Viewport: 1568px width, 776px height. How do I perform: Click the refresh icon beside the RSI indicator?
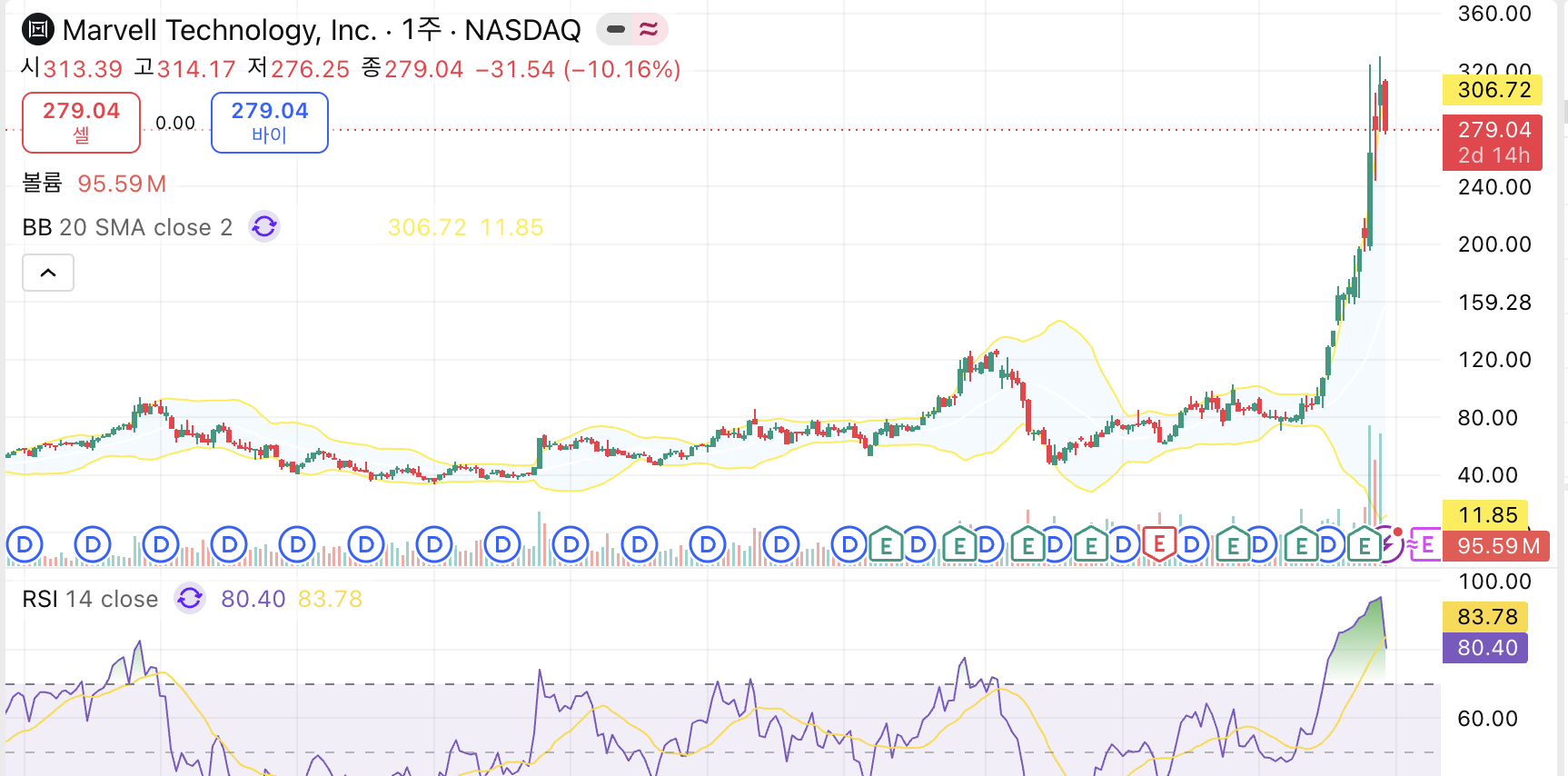(190, 598)
